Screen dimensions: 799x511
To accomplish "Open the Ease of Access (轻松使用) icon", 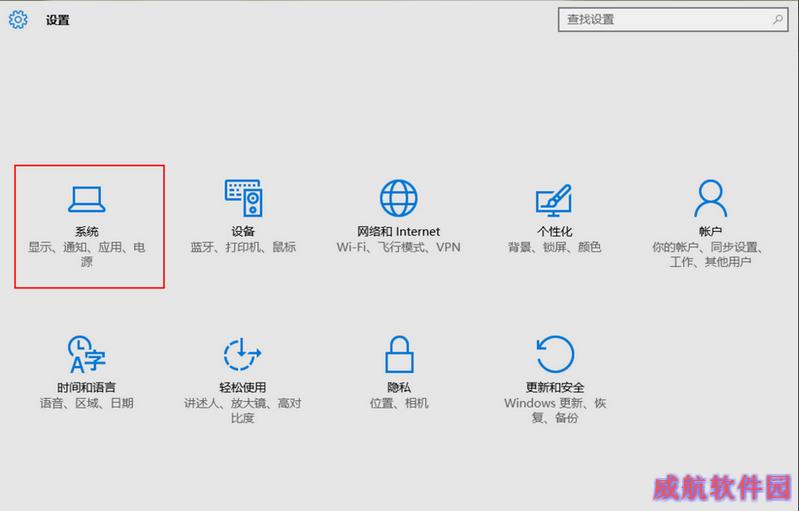I will click(243, 354).
